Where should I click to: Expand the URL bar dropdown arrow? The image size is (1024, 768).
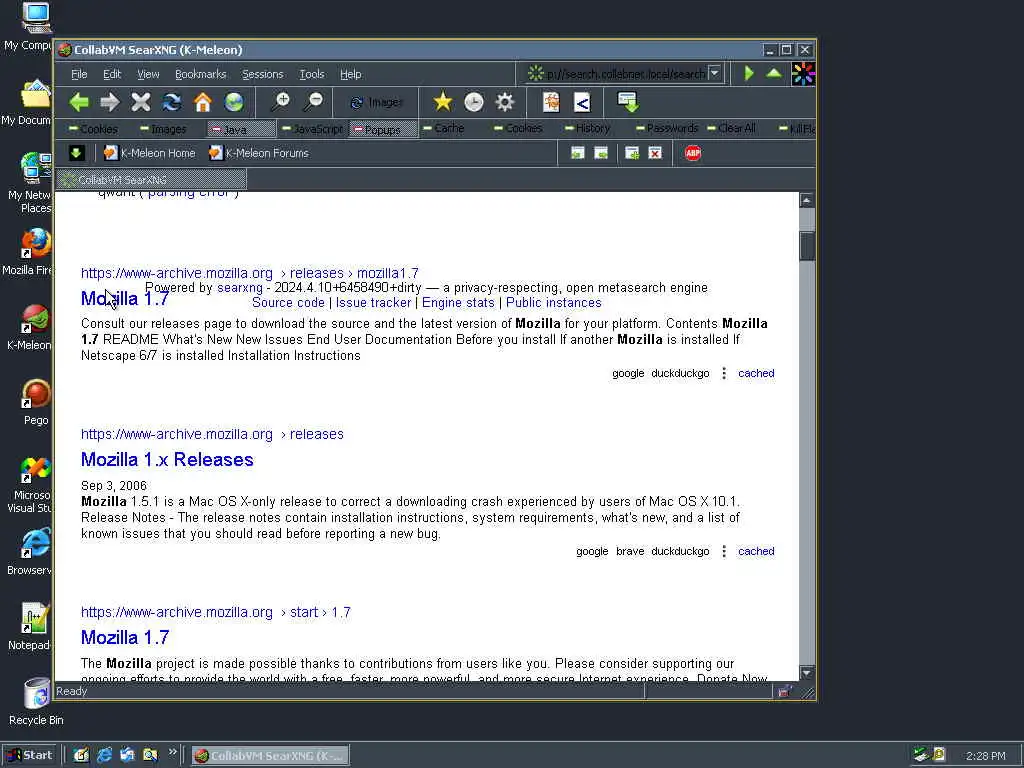pyautogui.click(x=714, y=73)
